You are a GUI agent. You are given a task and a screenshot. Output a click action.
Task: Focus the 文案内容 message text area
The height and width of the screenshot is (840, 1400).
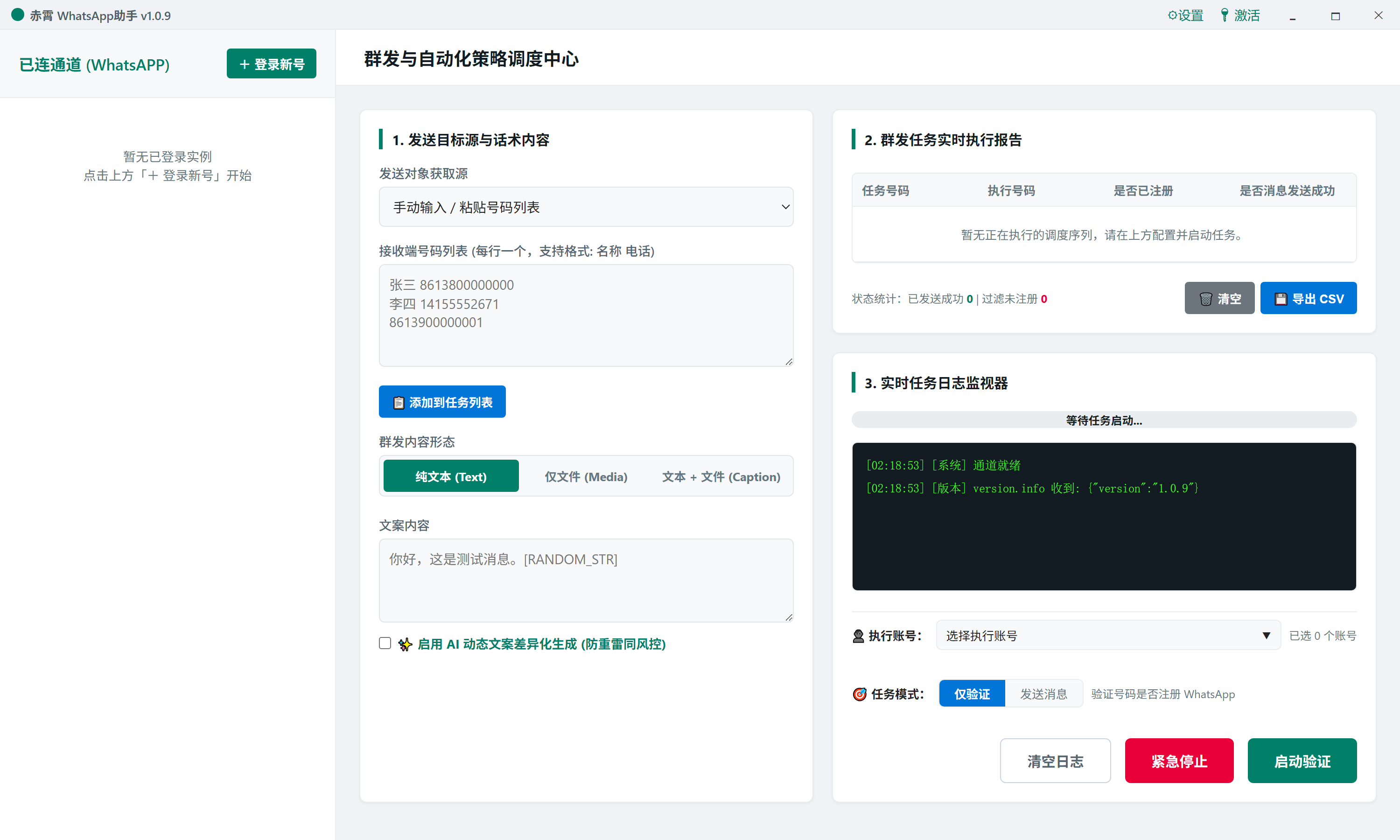[x=586, y=580]
